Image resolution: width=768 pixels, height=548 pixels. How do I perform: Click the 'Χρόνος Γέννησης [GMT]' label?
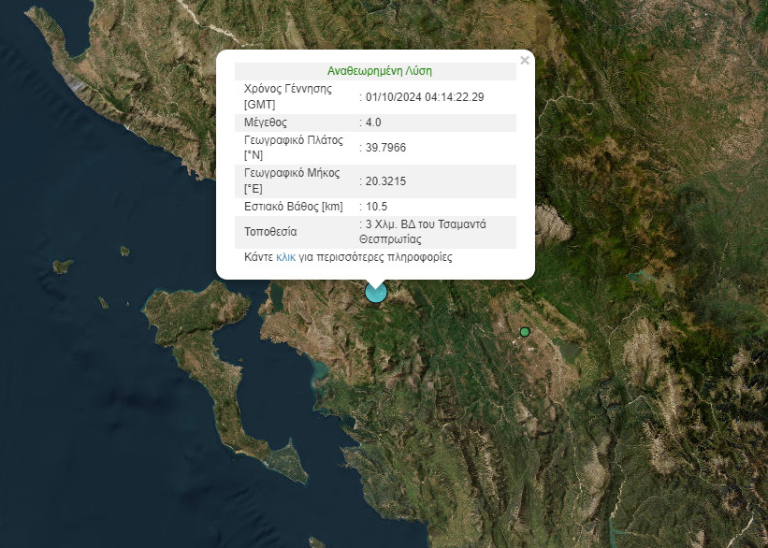tap(287, 97)
